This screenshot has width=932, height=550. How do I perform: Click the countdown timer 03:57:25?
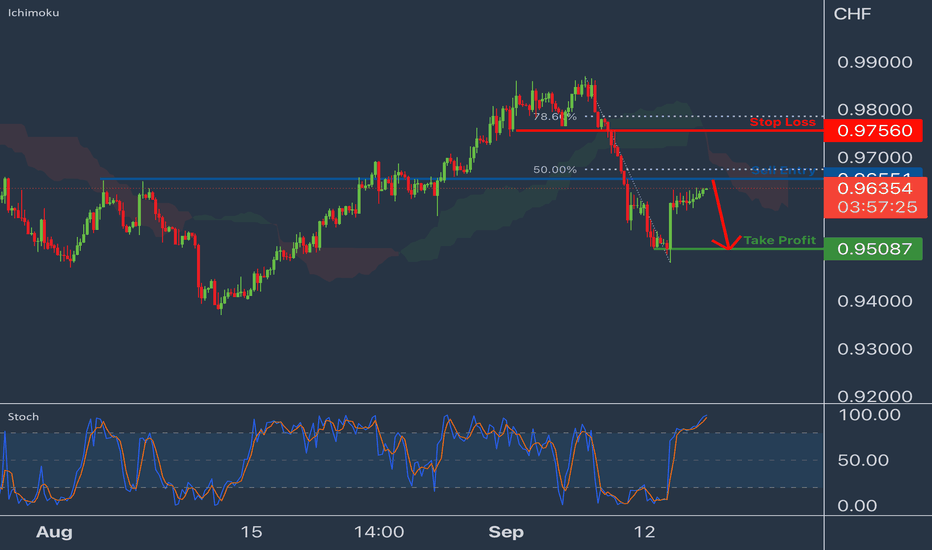(877, 208)
